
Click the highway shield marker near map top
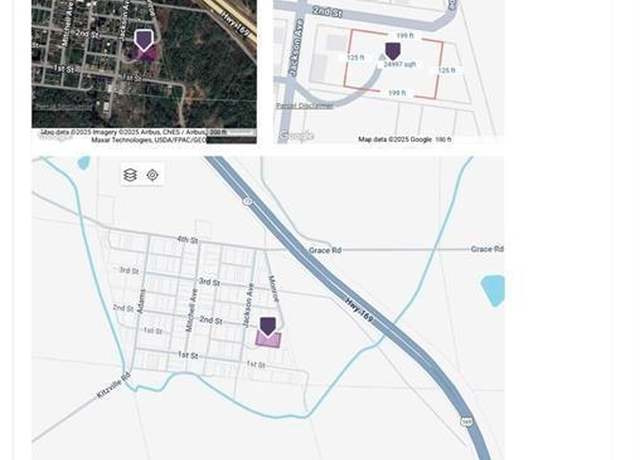tap(248, 202)
